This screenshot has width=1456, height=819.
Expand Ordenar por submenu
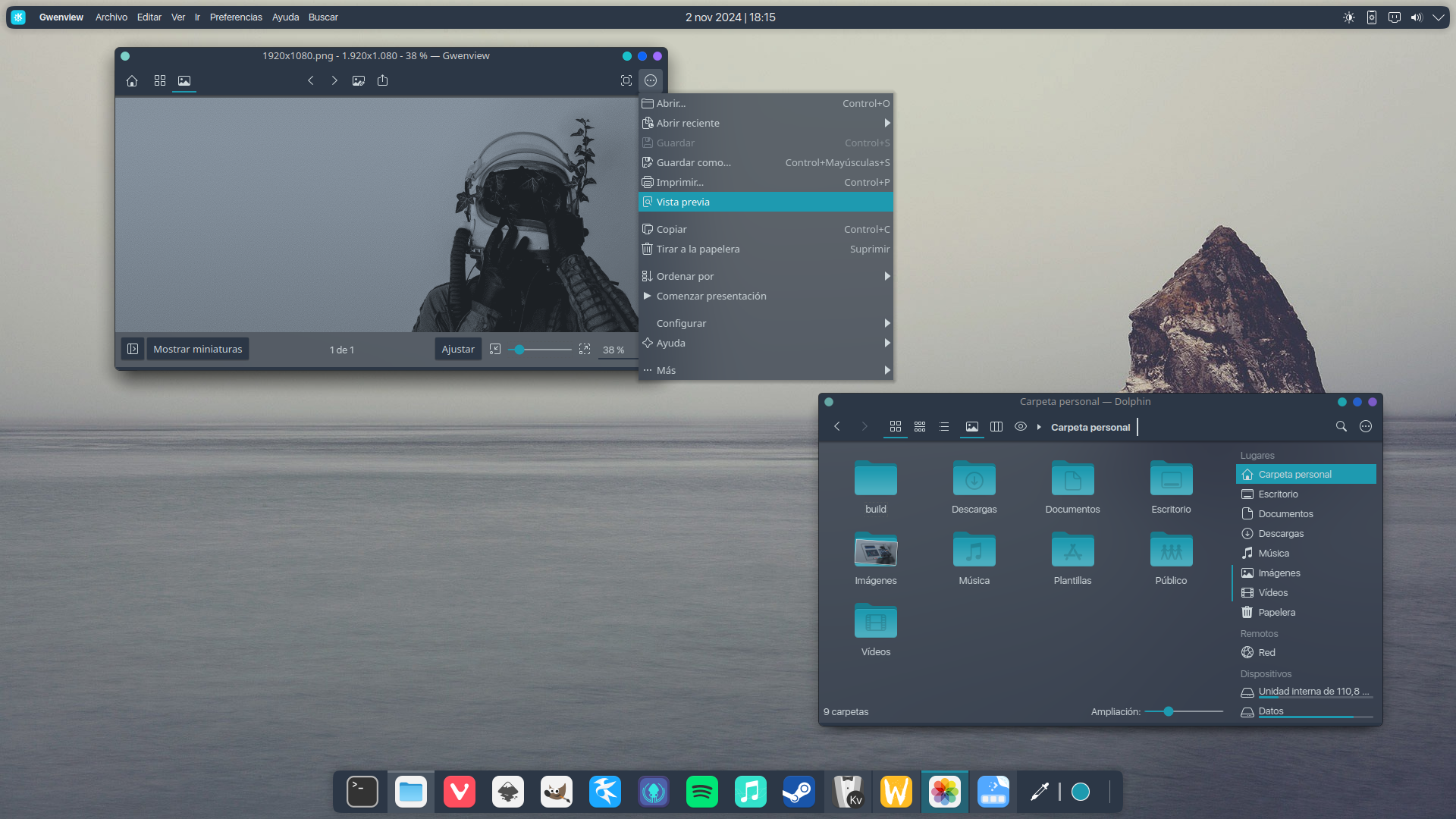766,276
